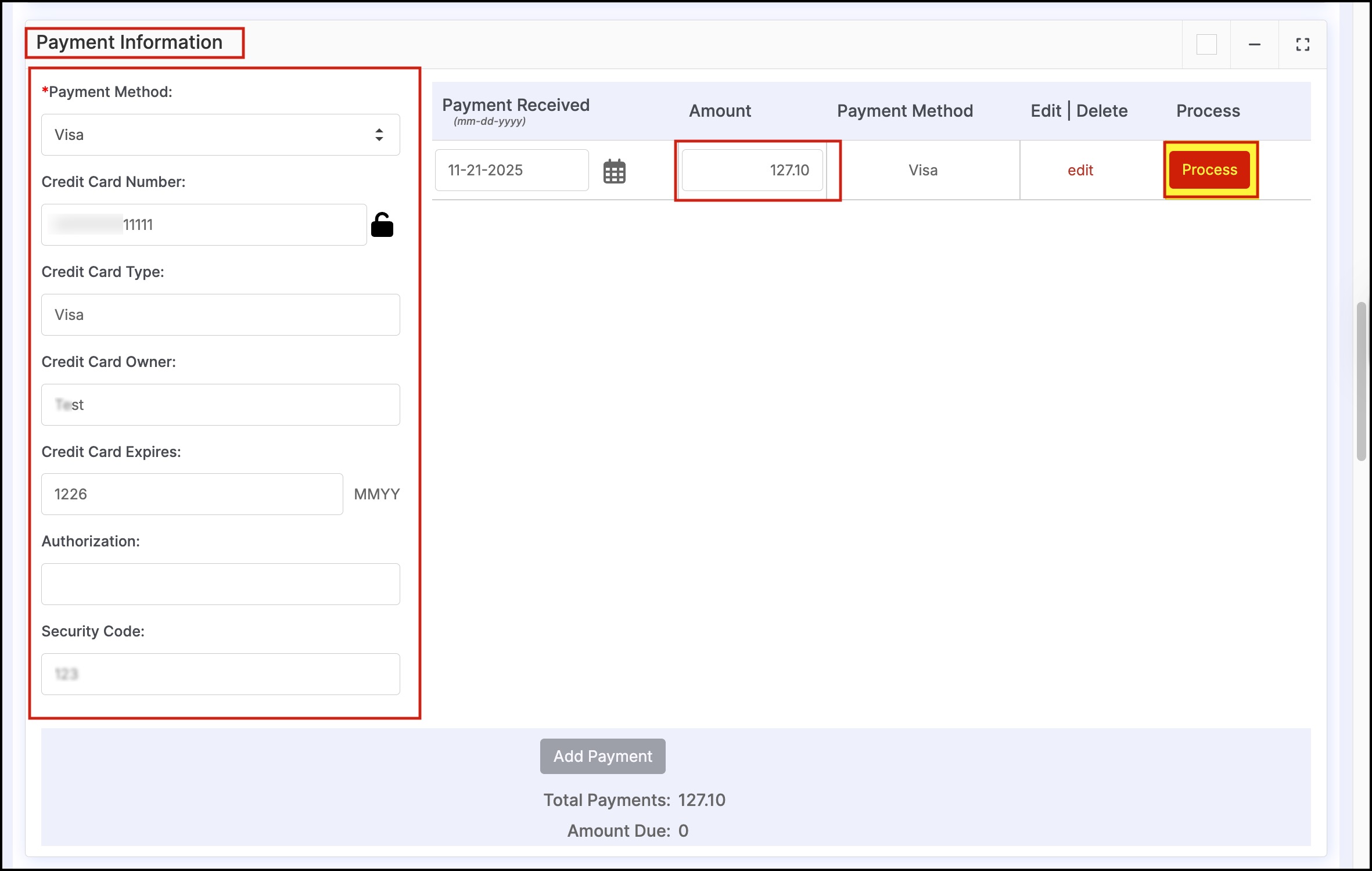Click the Payment Received date field

click(x=511, y=170)
